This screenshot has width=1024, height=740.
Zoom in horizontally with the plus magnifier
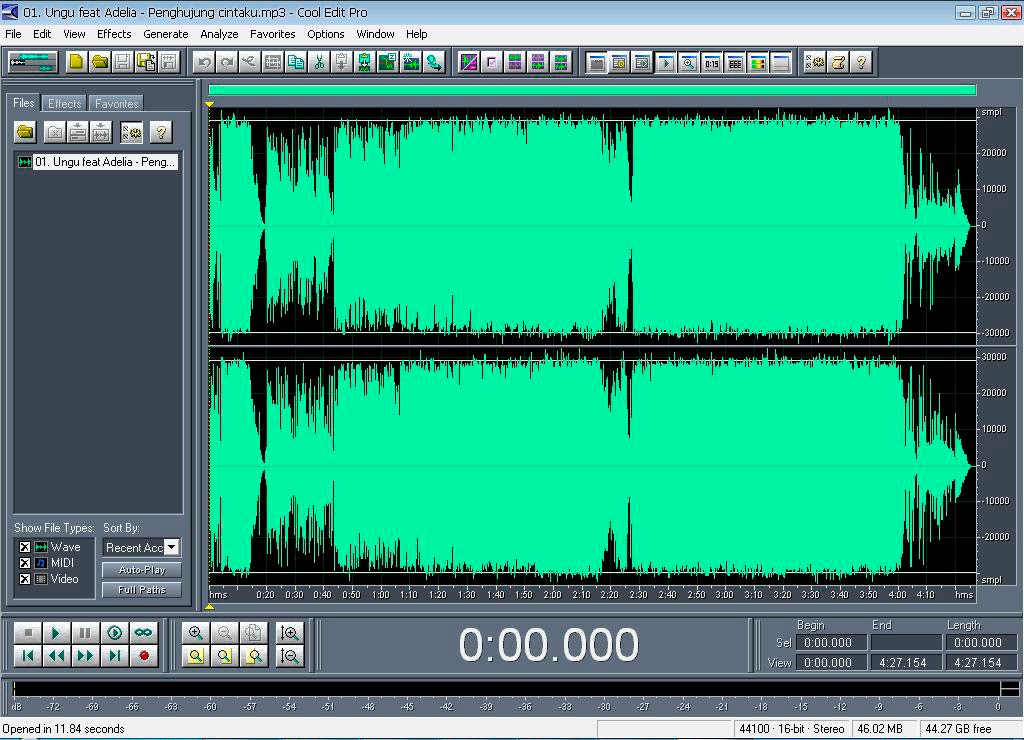tap(195, 633)
